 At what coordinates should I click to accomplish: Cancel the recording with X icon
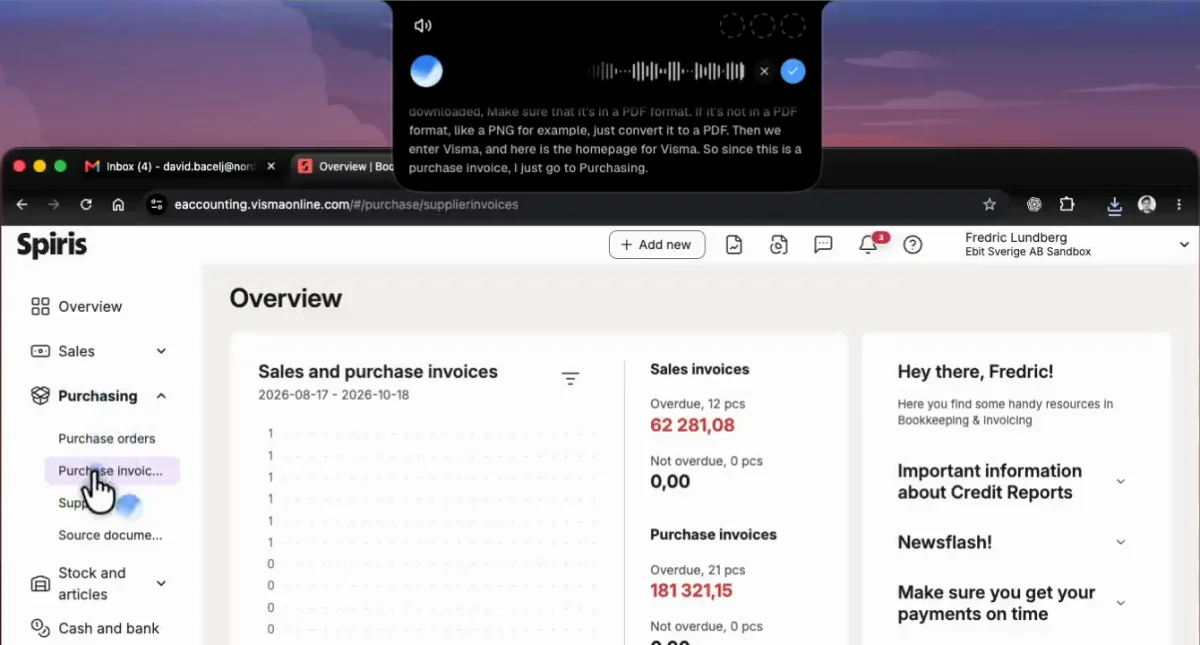pyautogui.click(x=764, y=71)
